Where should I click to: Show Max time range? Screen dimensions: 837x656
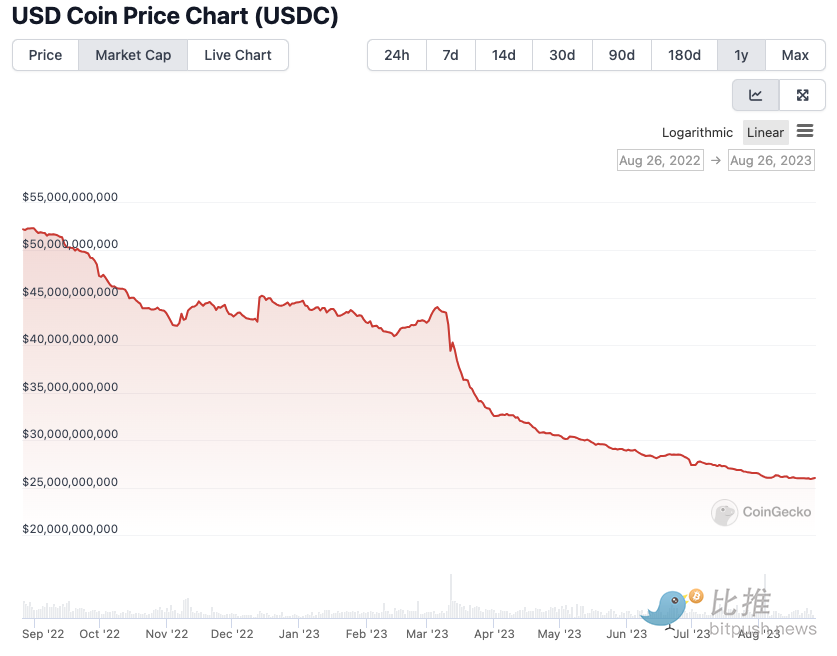coord(795,55)
